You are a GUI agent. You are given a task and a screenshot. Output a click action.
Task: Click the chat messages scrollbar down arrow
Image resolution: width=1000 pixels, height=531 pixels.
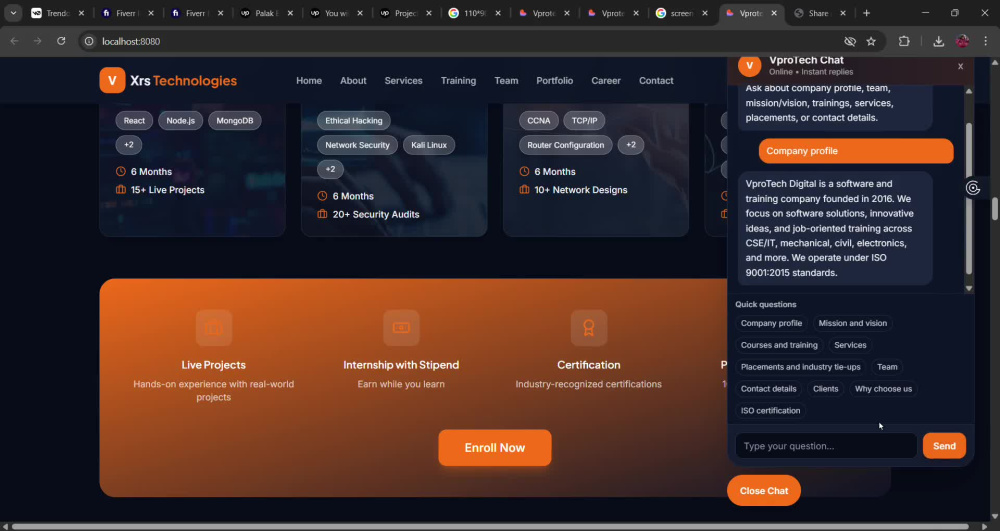click(x=969, y=289)
